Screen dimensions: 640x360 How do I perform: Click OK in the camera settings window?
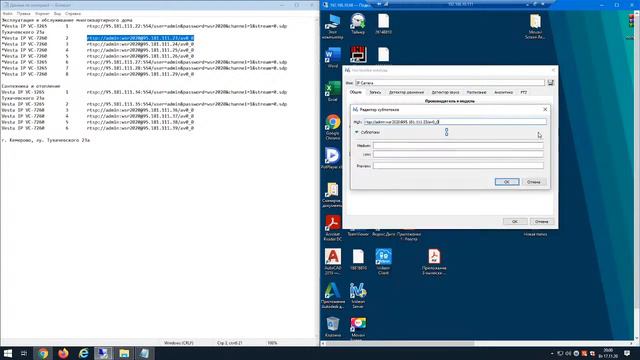[515, 222]
